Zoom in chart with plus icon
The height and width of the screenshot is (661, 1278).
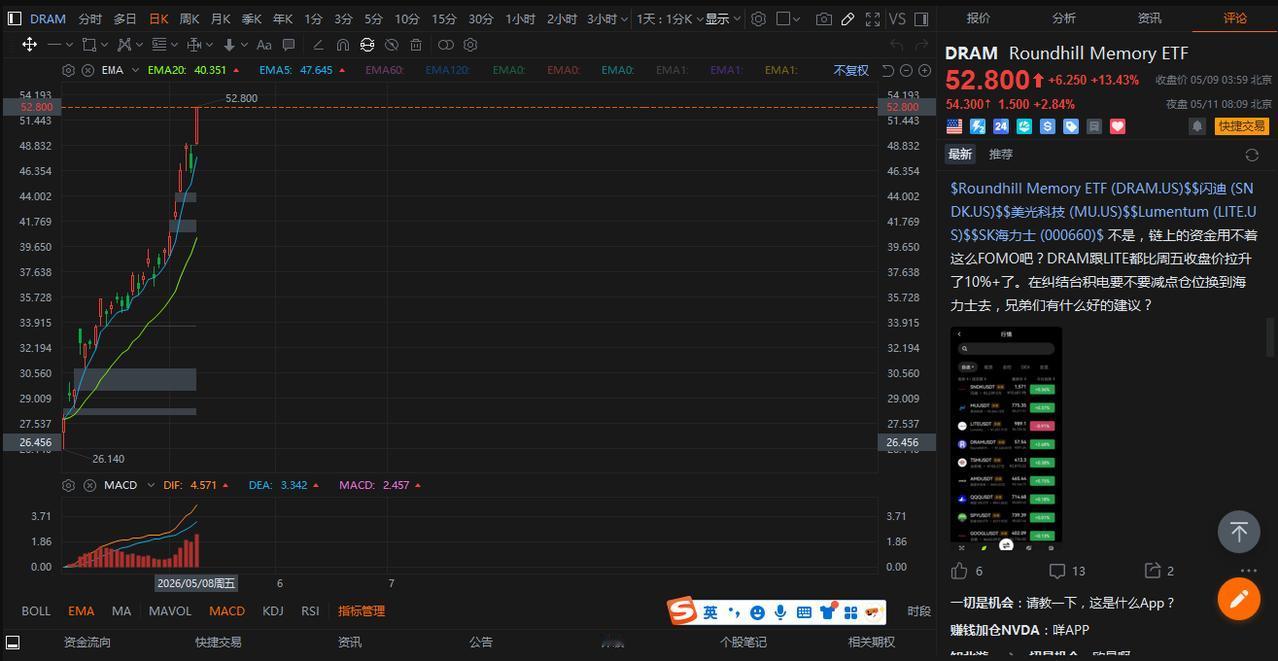tap(924, 70)
